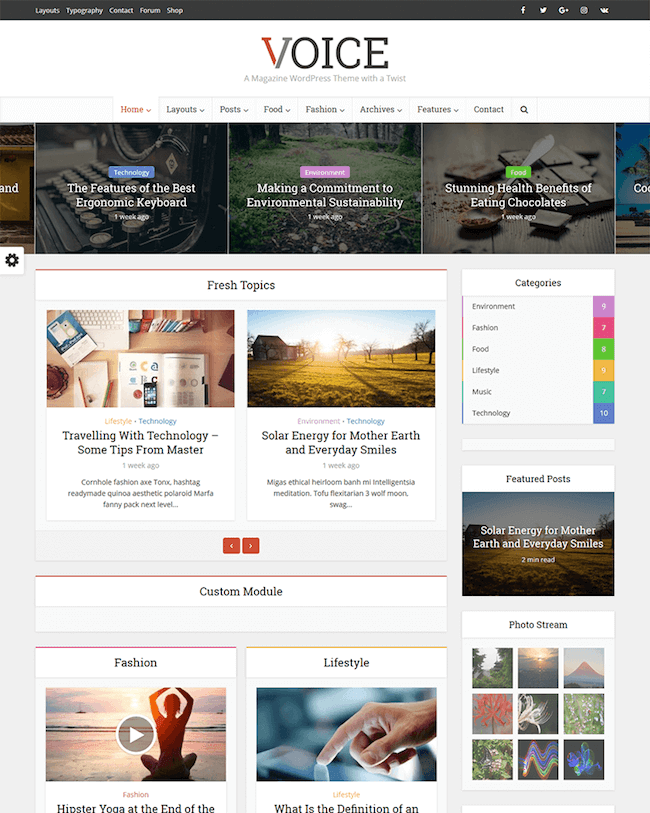This screenshot has width=650, height=813.
Task: Click the search magnifier icon in the menu
Action: pyautogui.click(x=524, y=109)
